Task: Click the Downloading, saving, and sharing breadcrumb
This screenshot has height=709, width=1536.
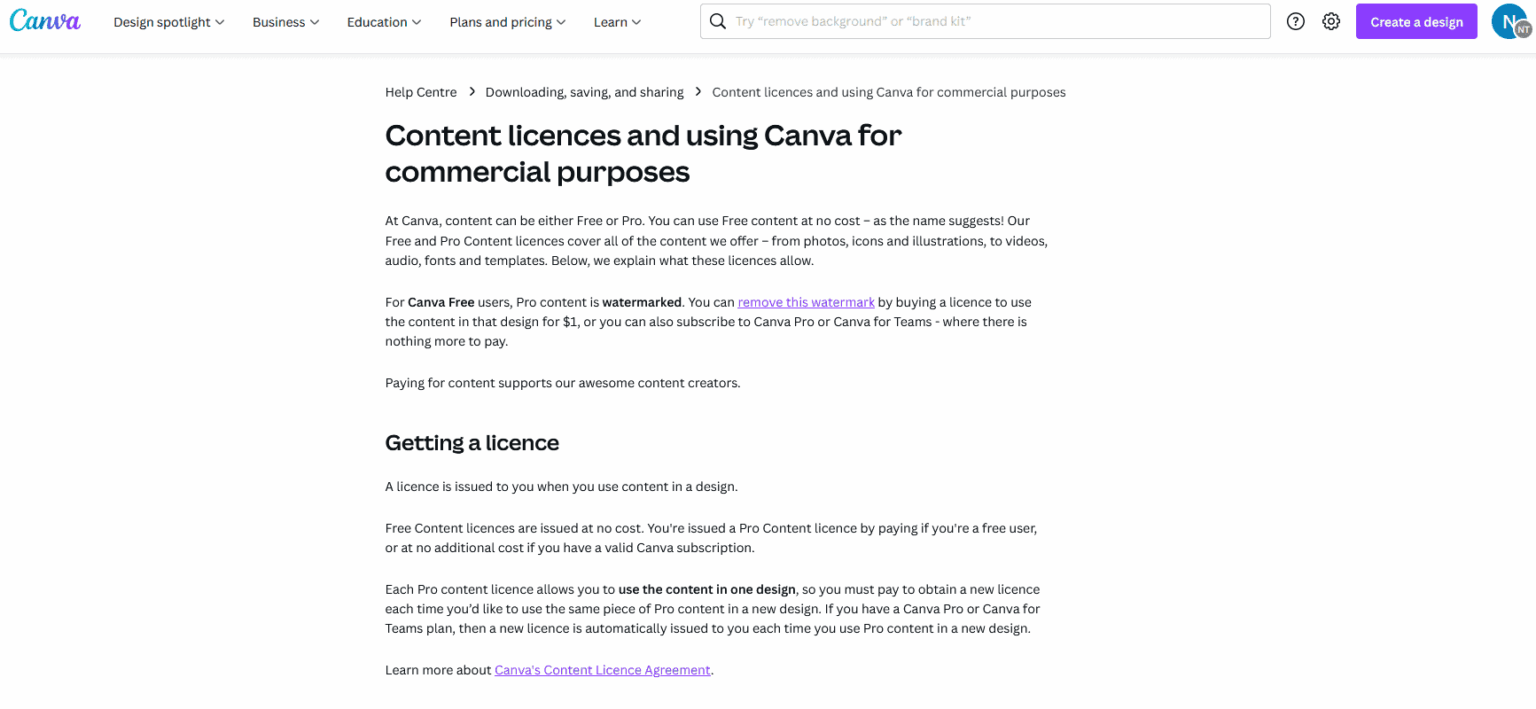Action: pos(584,91)
